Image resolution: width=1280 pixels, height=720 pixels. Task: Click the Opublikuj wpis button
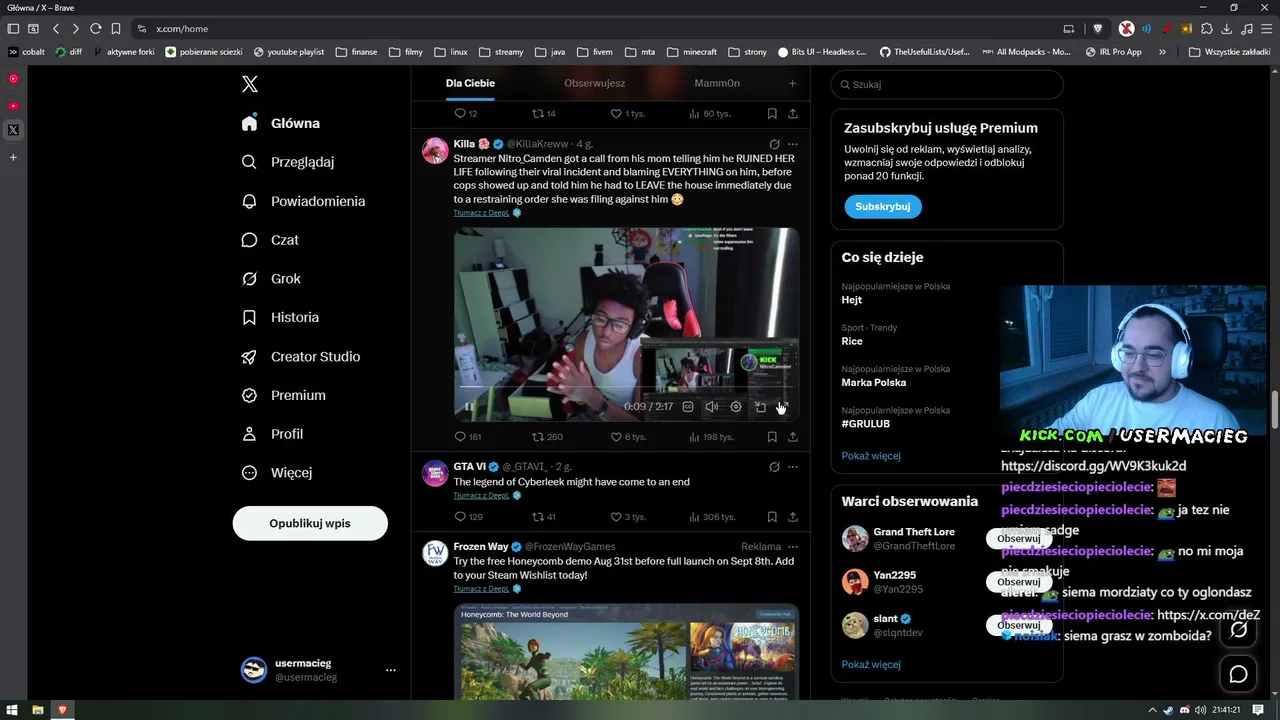point(310,523)
